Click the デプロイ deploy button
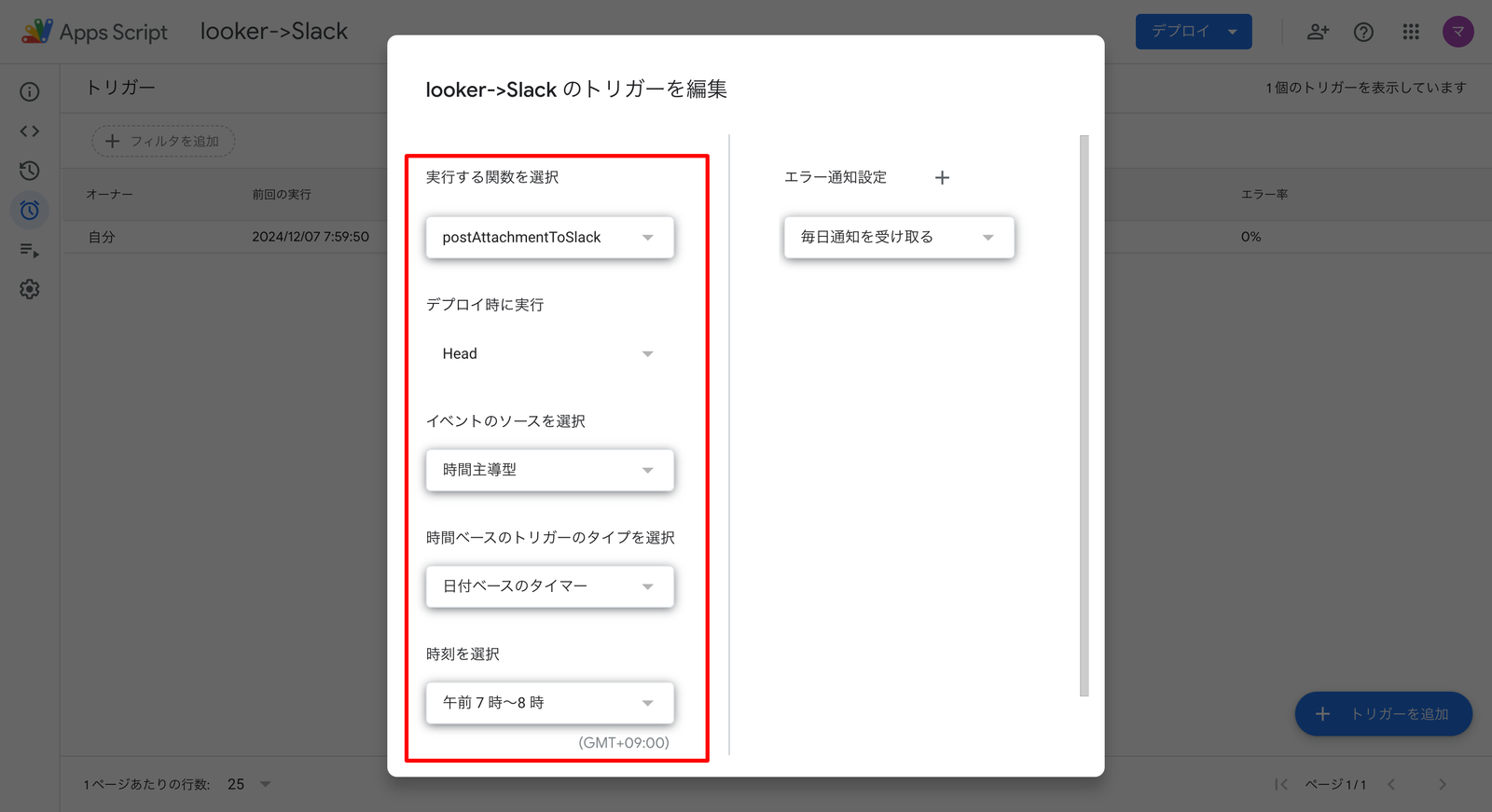This screenshot has height=812, width=1492. (1194, 32)
